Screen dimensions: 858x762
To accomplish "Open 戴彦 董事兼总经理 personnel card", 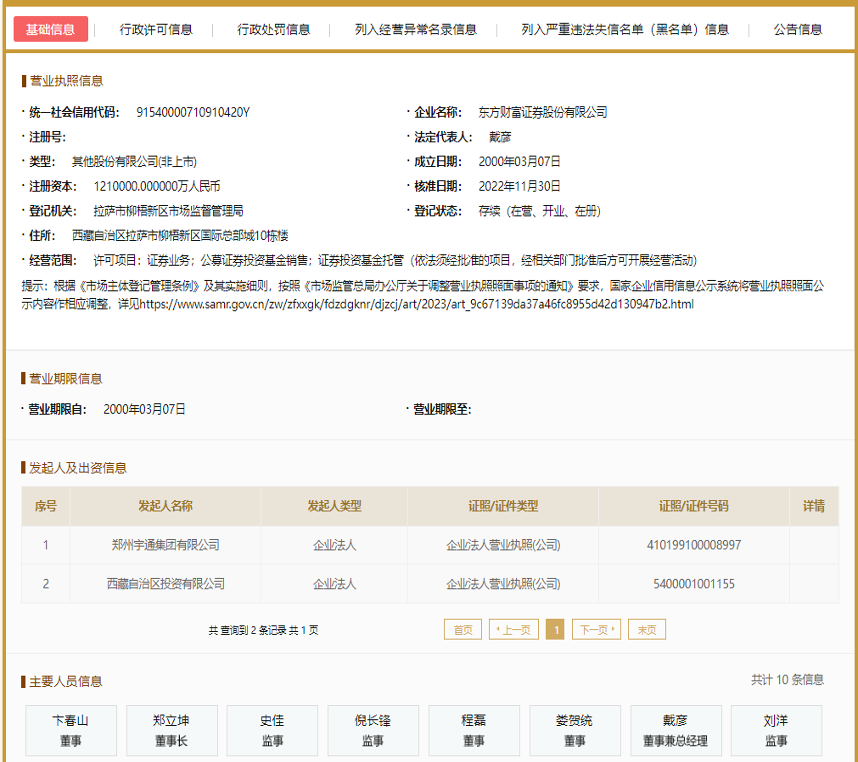I will pyautogui.click(x=676, y=730).
